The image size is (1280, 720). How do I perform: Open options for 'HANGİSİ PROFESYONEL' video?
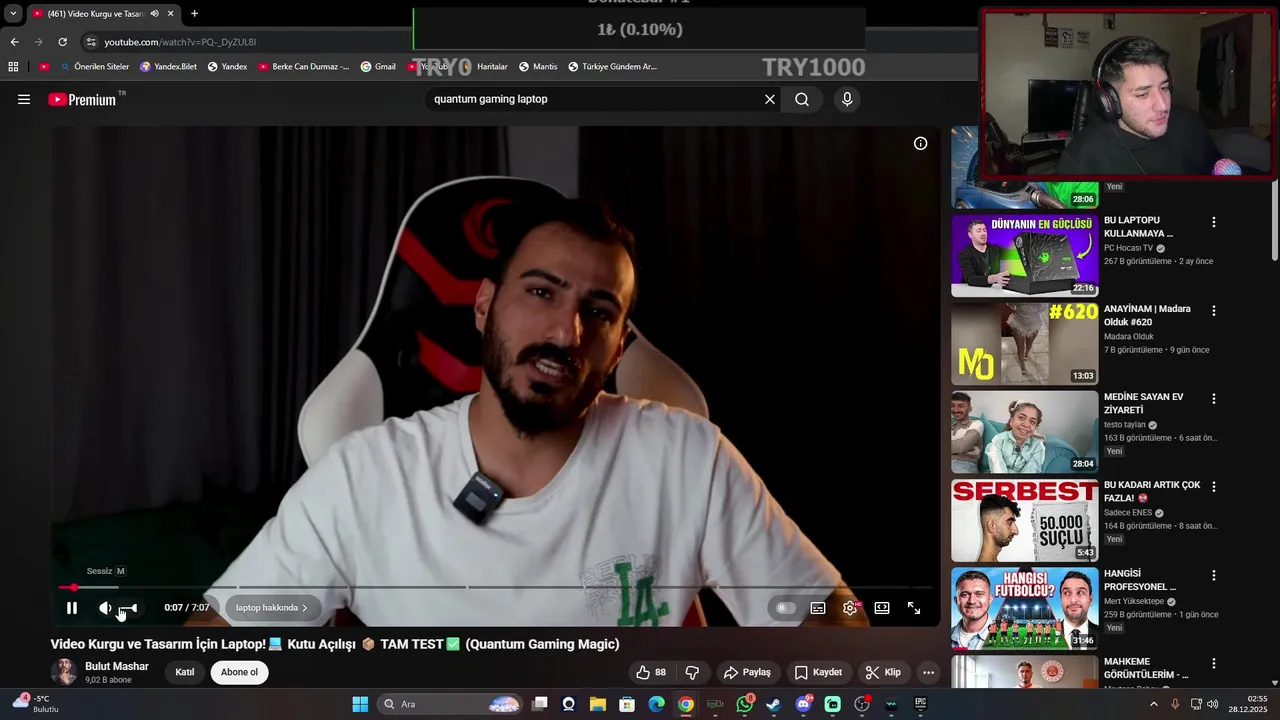pyautogui.click(x=1214, y=576)
